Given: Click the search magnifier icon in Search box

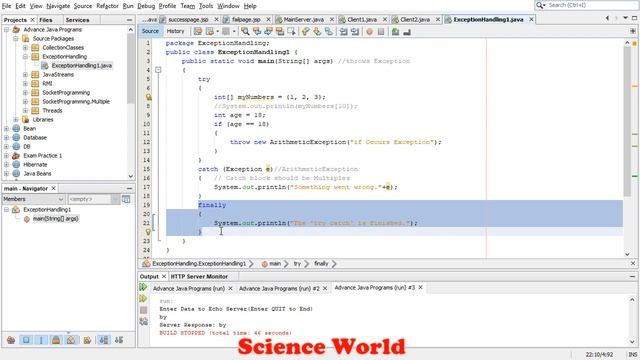Looking at the screenshot, I should tap(541, 5).
